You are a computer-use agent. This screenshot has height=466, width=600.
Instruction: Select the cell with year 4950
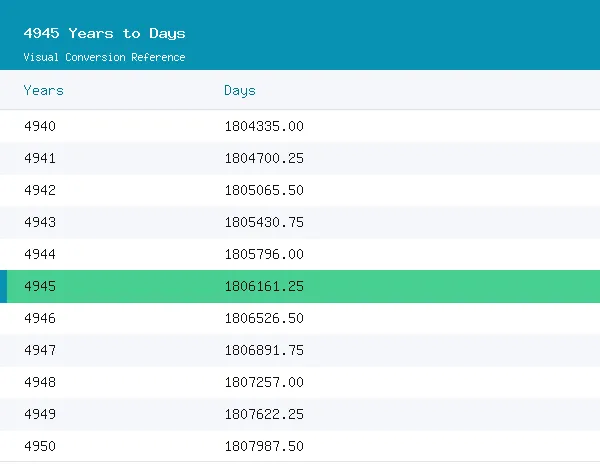tap(40, 446)
